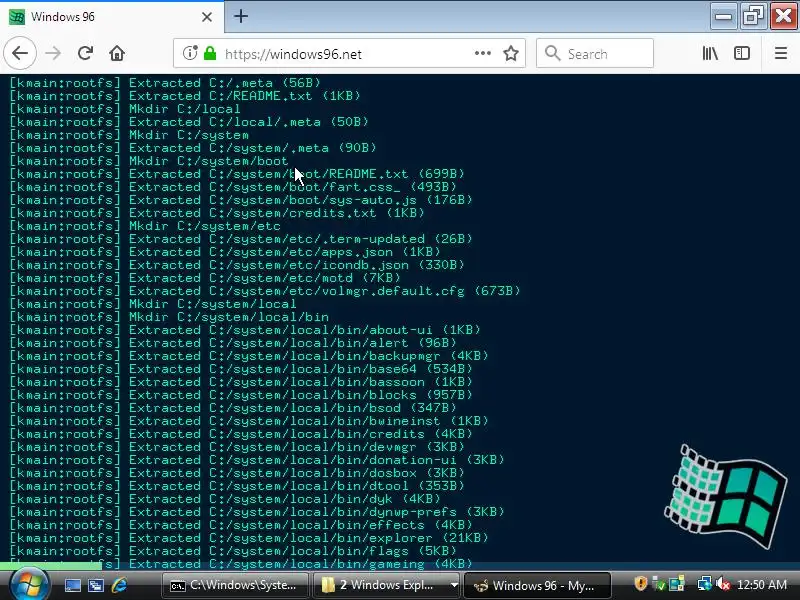Click the 'bin/devmgr (3KB)' log line
Image resolution: width=800 pixels, height=600 pixels.
237,447
